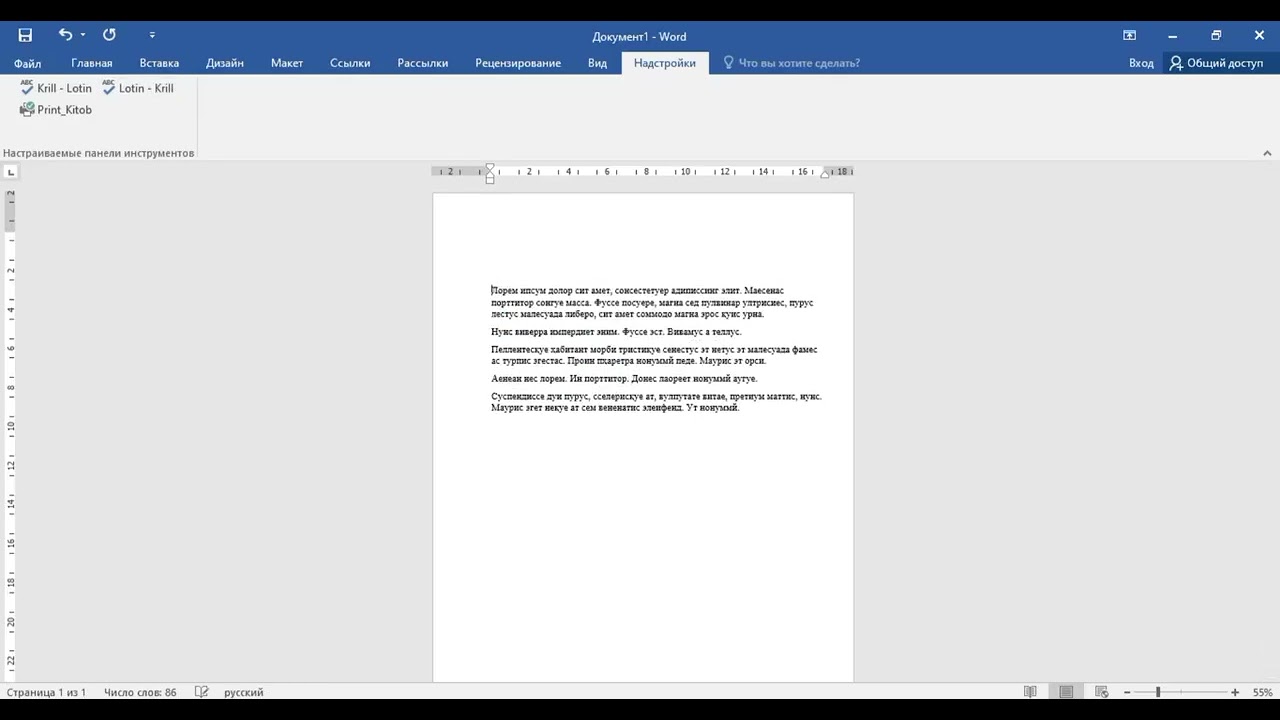
Task: Open the Файл menu
Action: pos(28,63)
